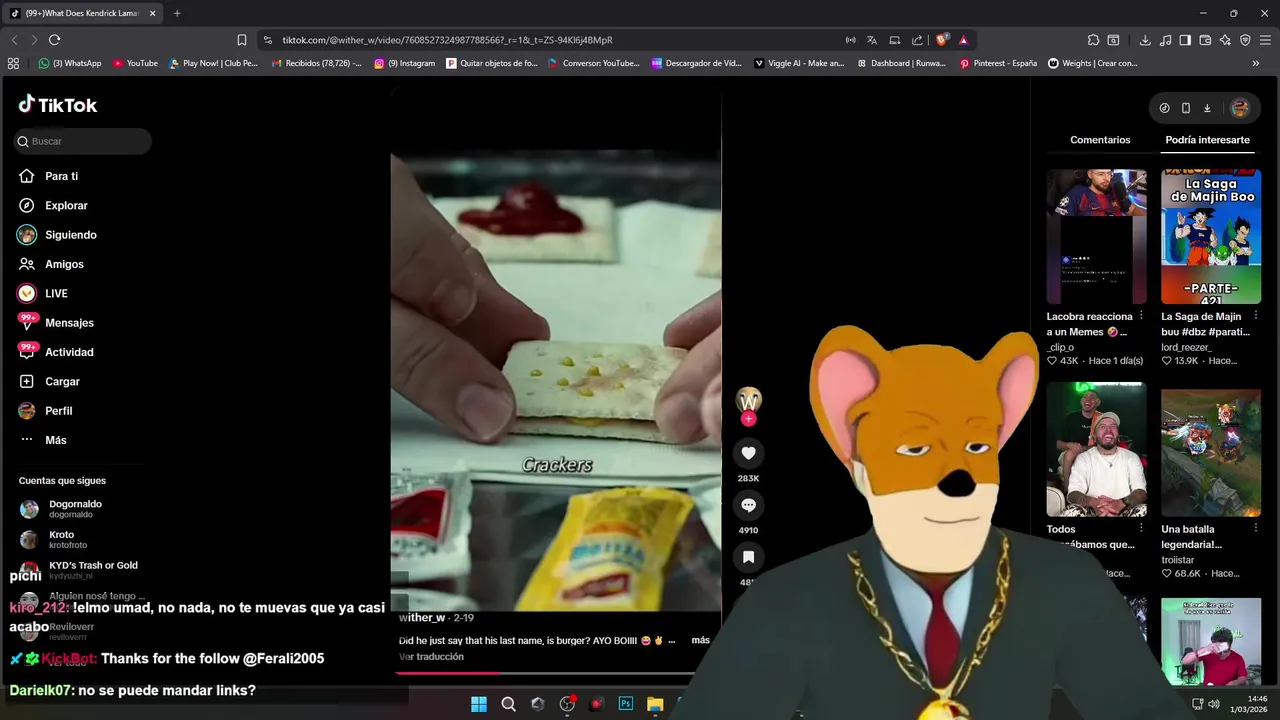The height and width of the screenshot is (720, 1280).
Task: Open the lord_reezer_ author link
Action: click(1186, 347)
